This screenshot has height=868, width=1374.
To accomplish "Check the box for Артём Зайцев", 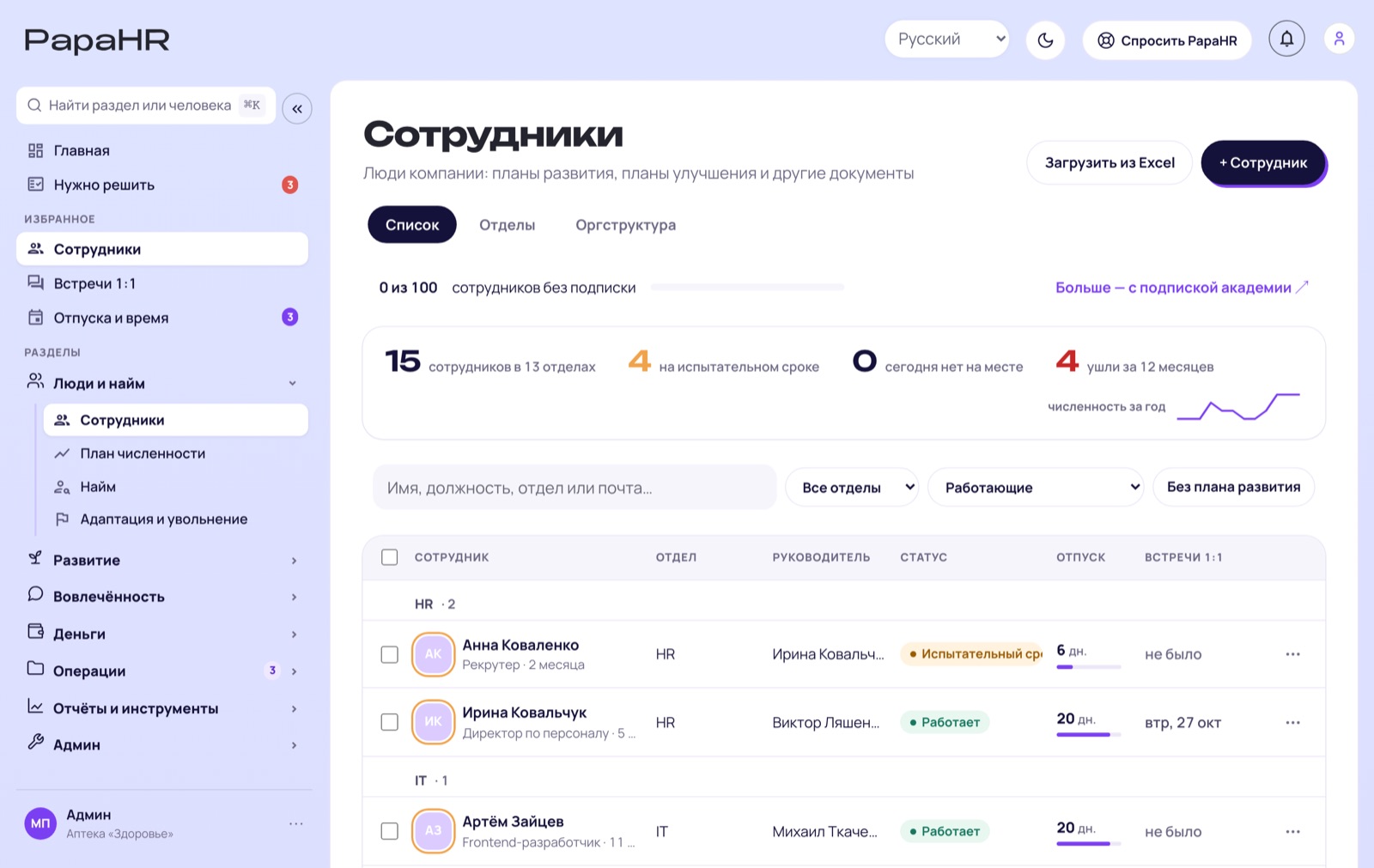I will pos(389,831).
